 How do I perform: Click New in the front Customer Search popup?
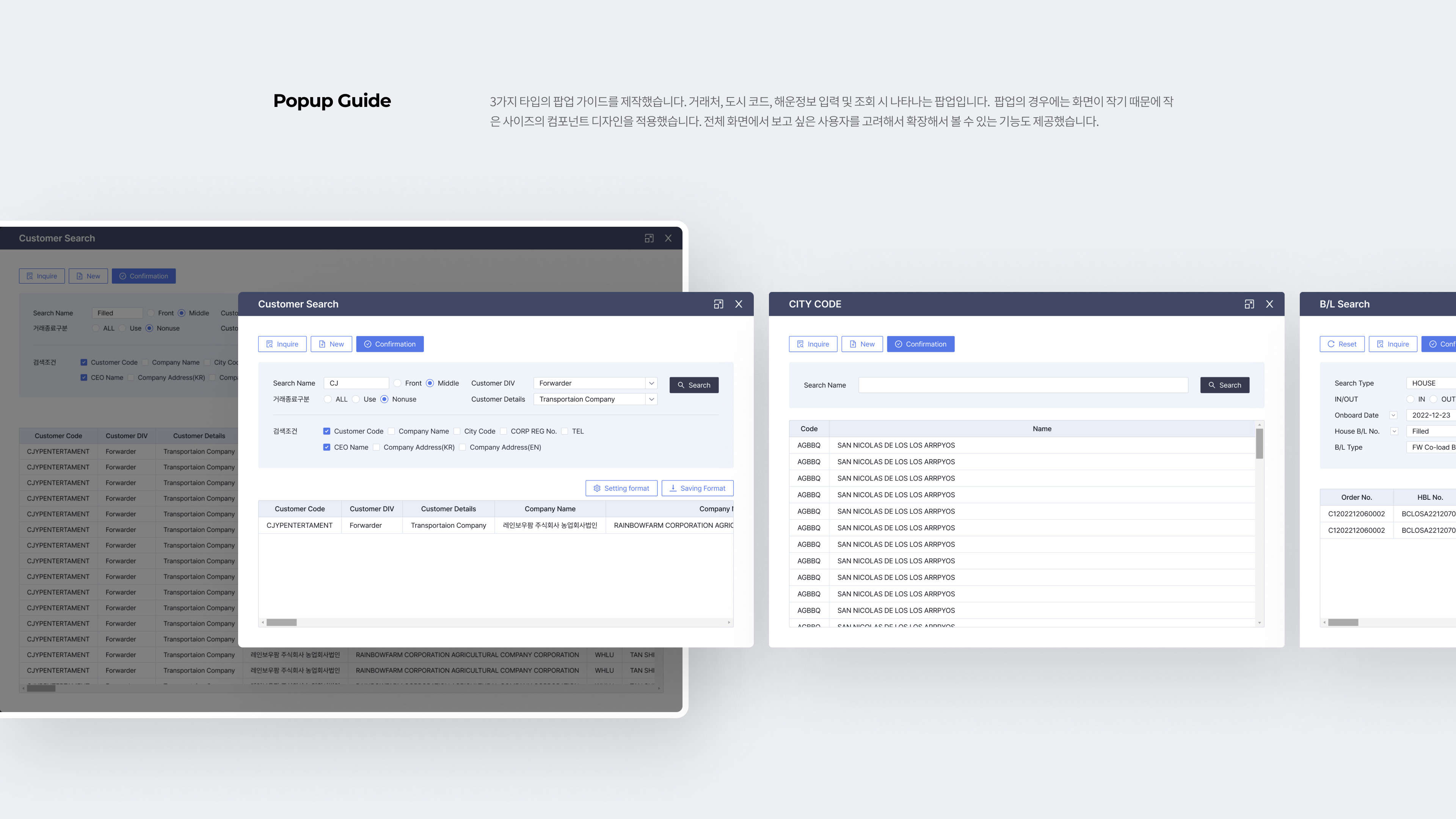pyautogui.click(x=331, y=344)
